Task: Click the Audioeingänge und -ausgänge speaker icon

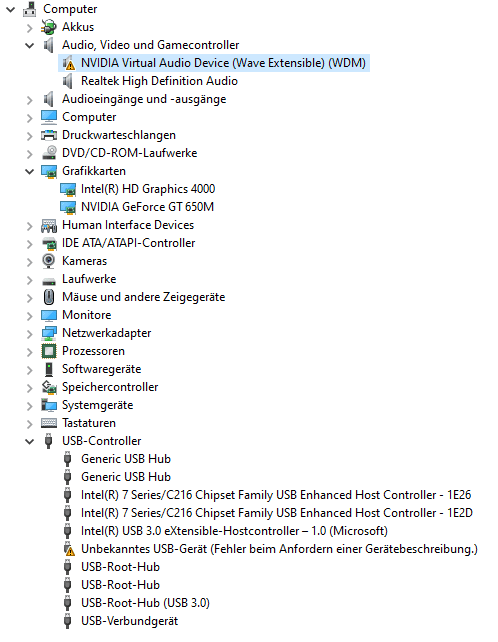Action: [48, 99]
